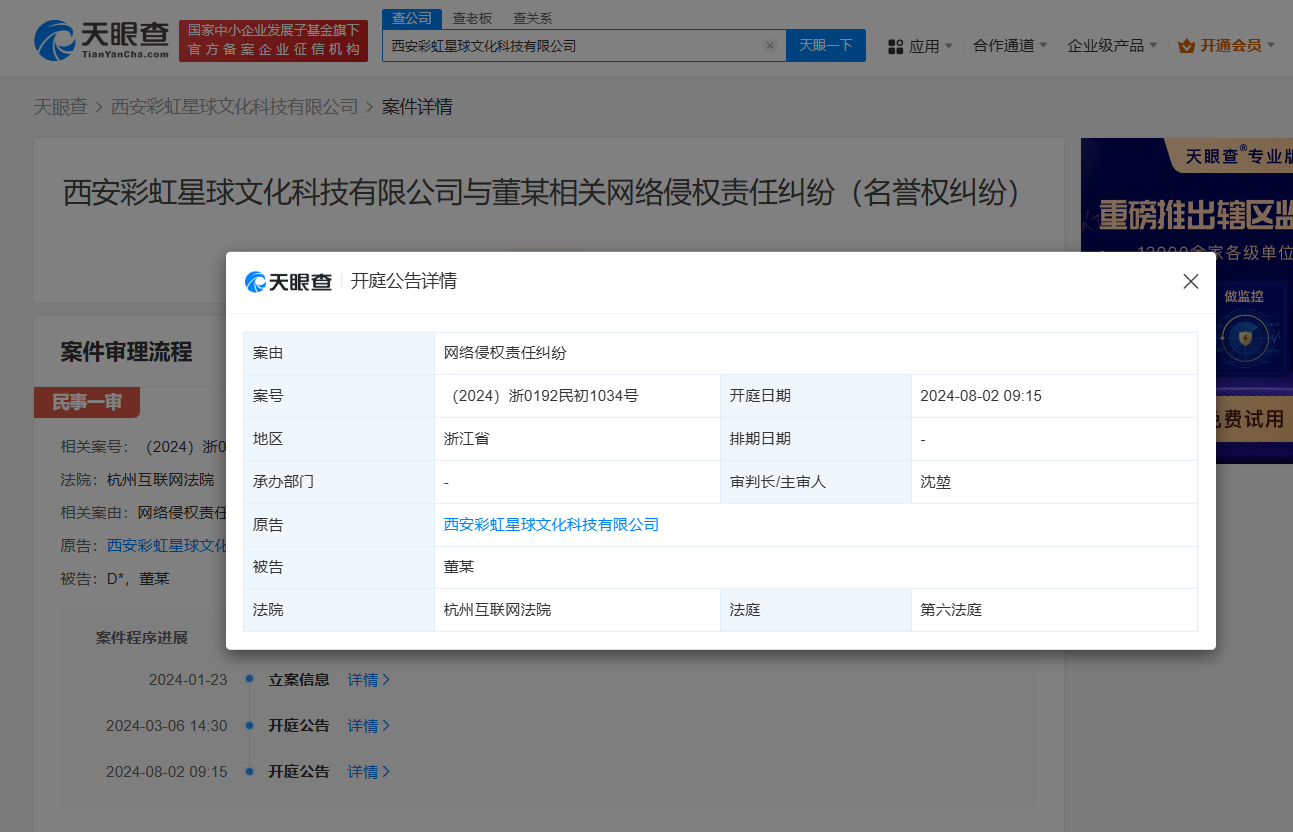Clear the search box using the × icon
The height and width of the screenshot is (832, 1293).
click(770, 45)
